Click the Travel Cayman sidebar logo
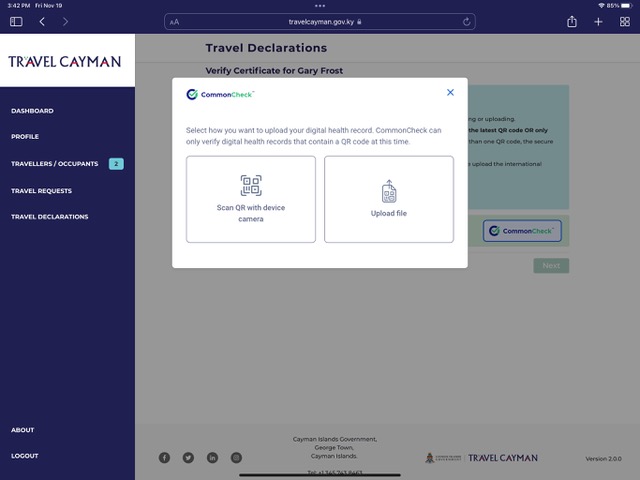The width and height of the screenshot is (640, 480). (x=64, y=62)
